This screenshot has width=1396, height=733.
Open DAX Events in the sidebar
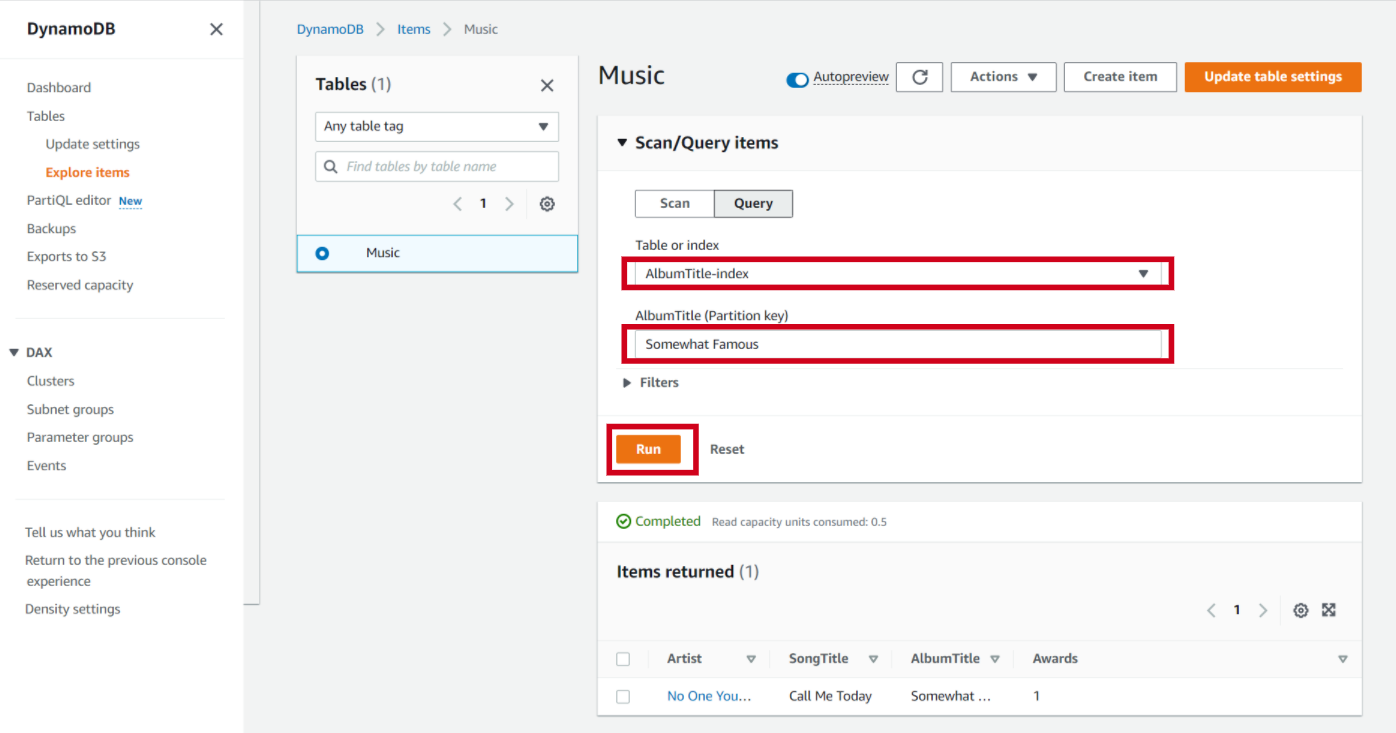(47, 466)
